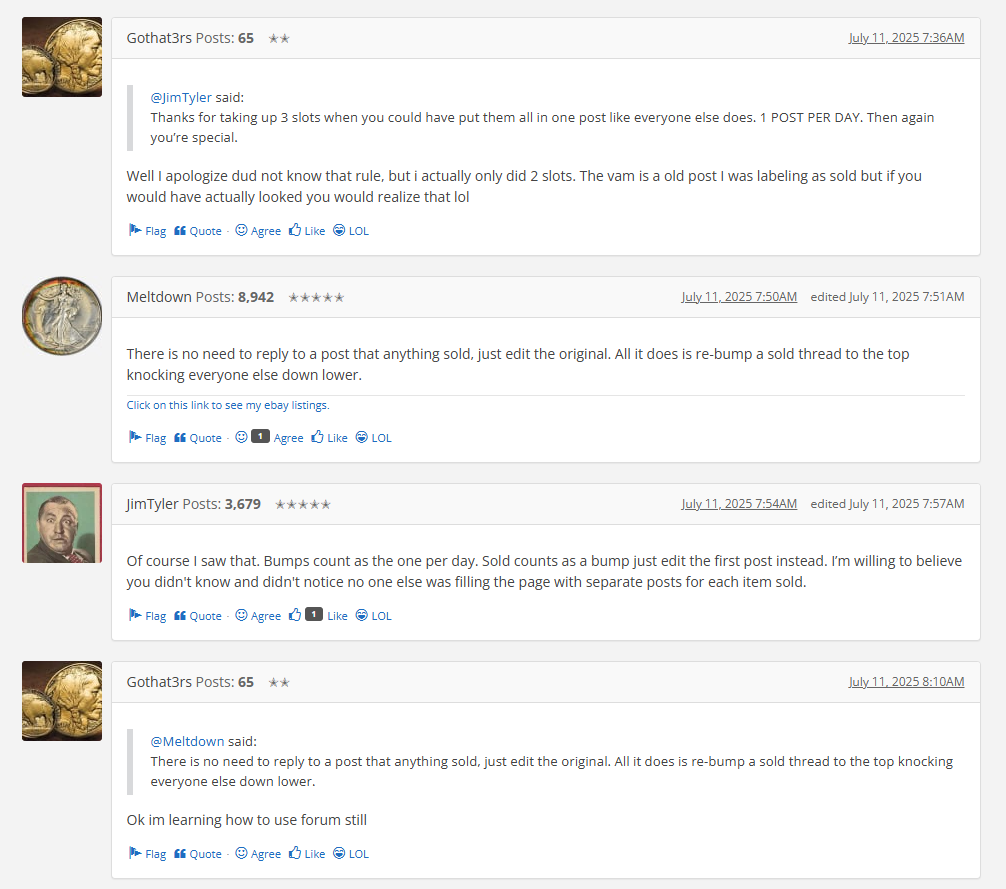Open the @Meltdown mention in quoted text

point(187,741)
